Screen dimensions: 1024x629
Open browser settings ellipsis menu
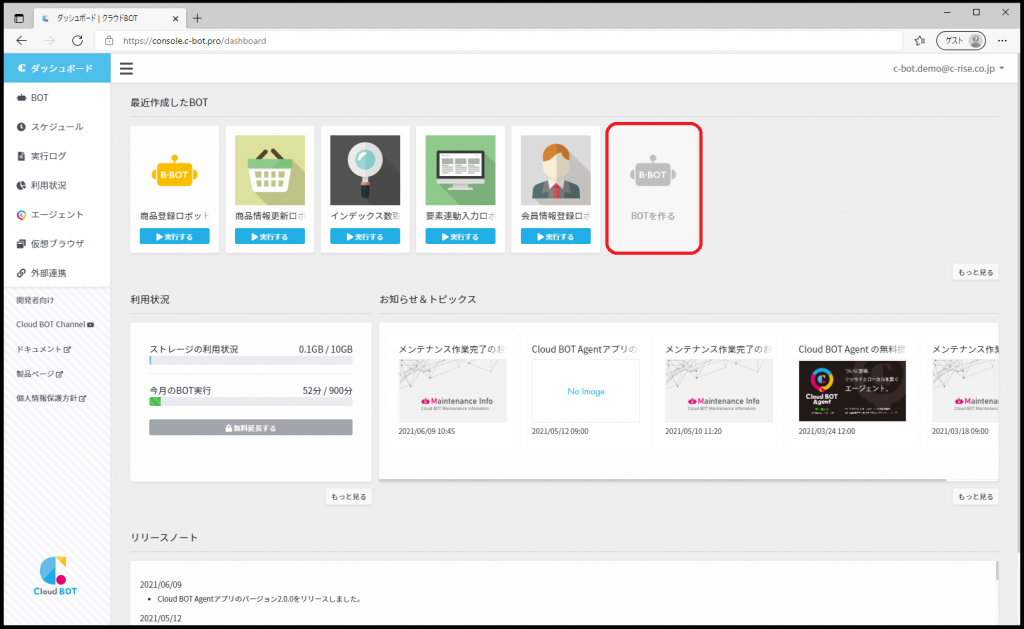coord(1002,40)
